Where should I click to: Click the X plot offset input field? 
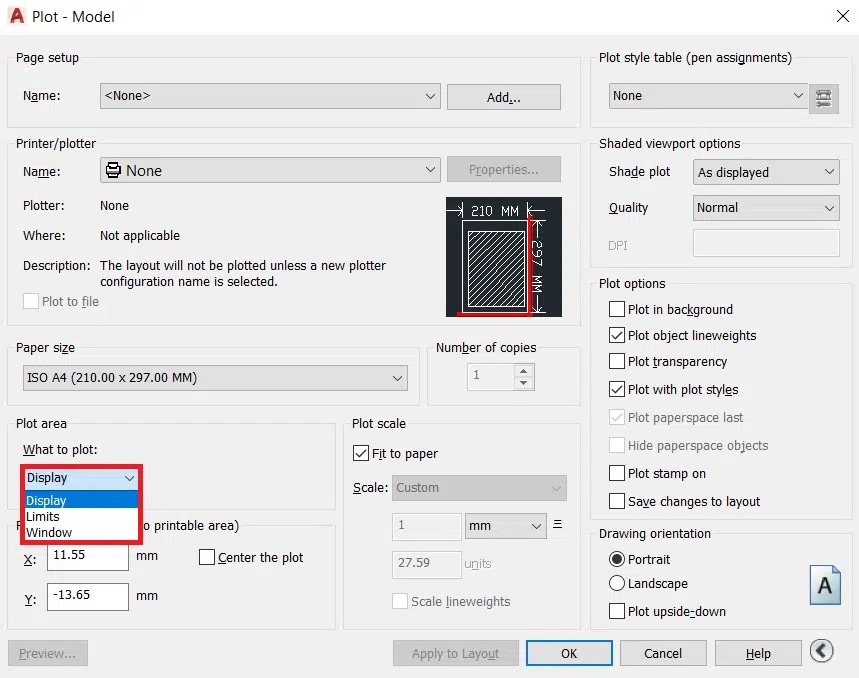click(x=87, y=556)
